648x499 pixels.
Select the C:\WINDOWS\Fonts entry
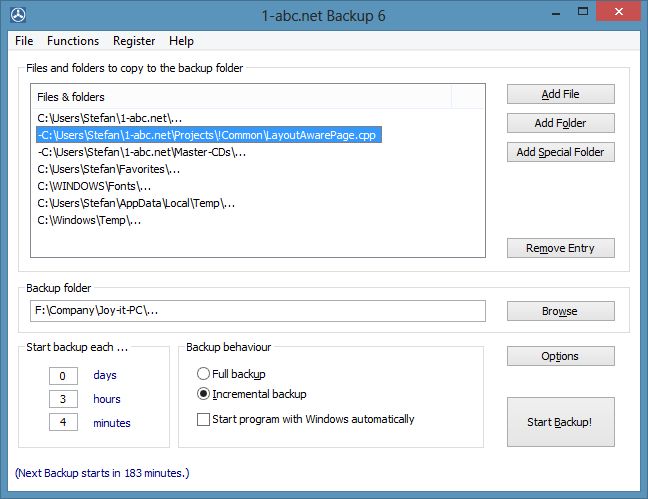(x=94, y=186)
